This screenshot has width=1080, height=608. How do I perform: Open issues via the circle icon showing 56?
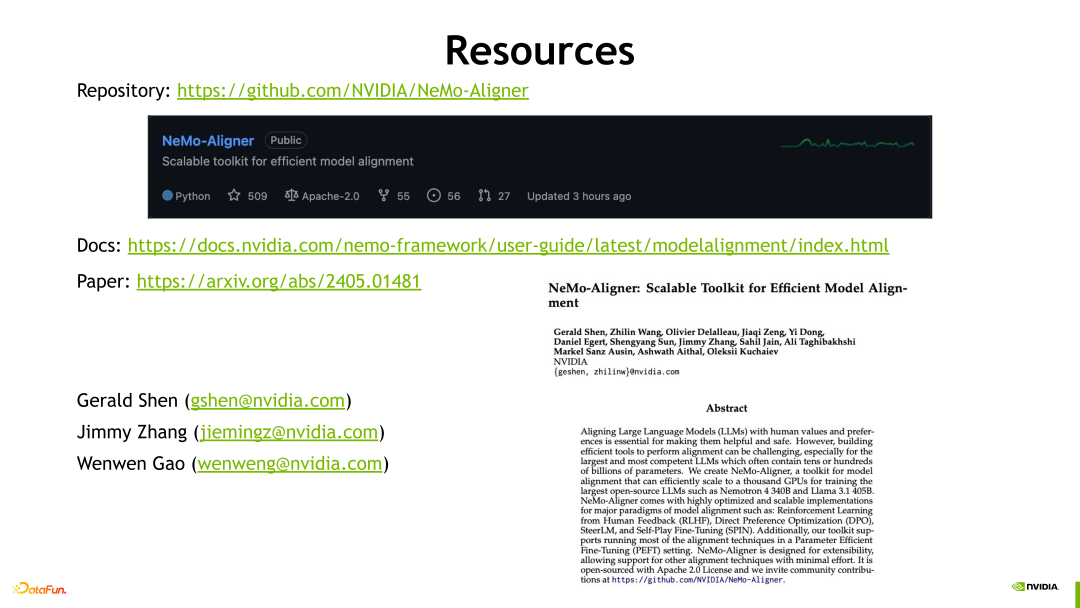[432, 196]
